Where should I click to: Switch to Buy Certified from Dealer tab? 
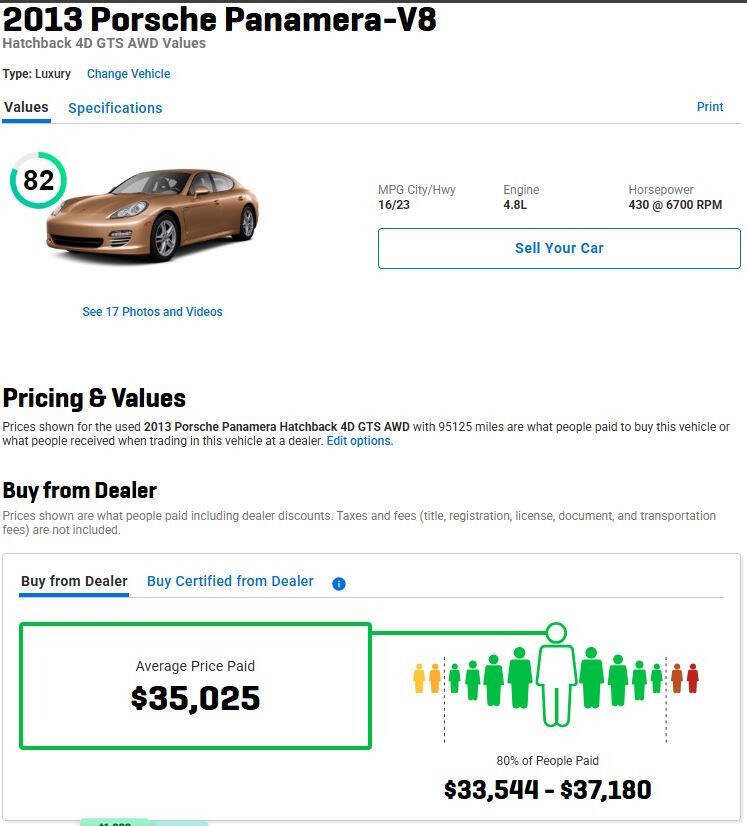tap(230, 581)
